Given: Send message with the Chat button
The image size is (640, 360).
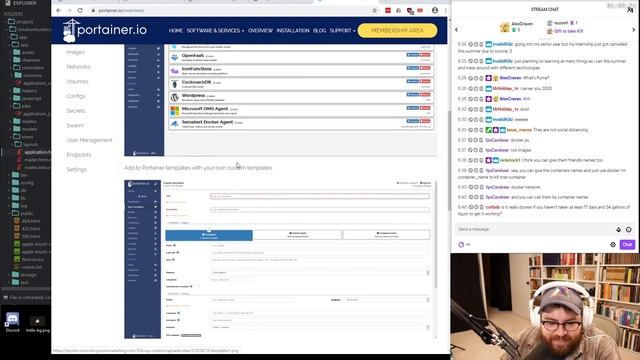Looking at the screenshot, I should coord(627,244).
